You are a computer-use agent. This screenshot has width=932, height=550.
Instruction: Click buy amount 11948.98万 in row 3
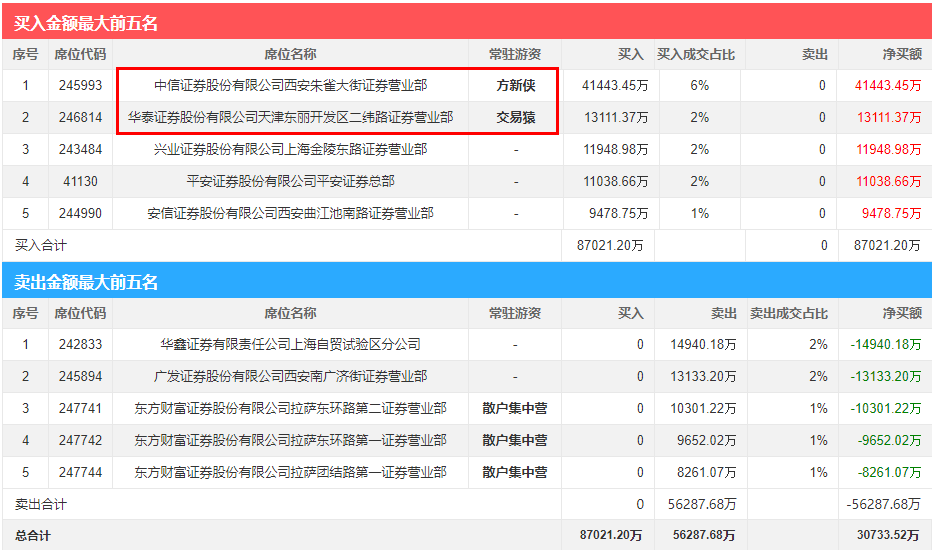tap(616, 150)
